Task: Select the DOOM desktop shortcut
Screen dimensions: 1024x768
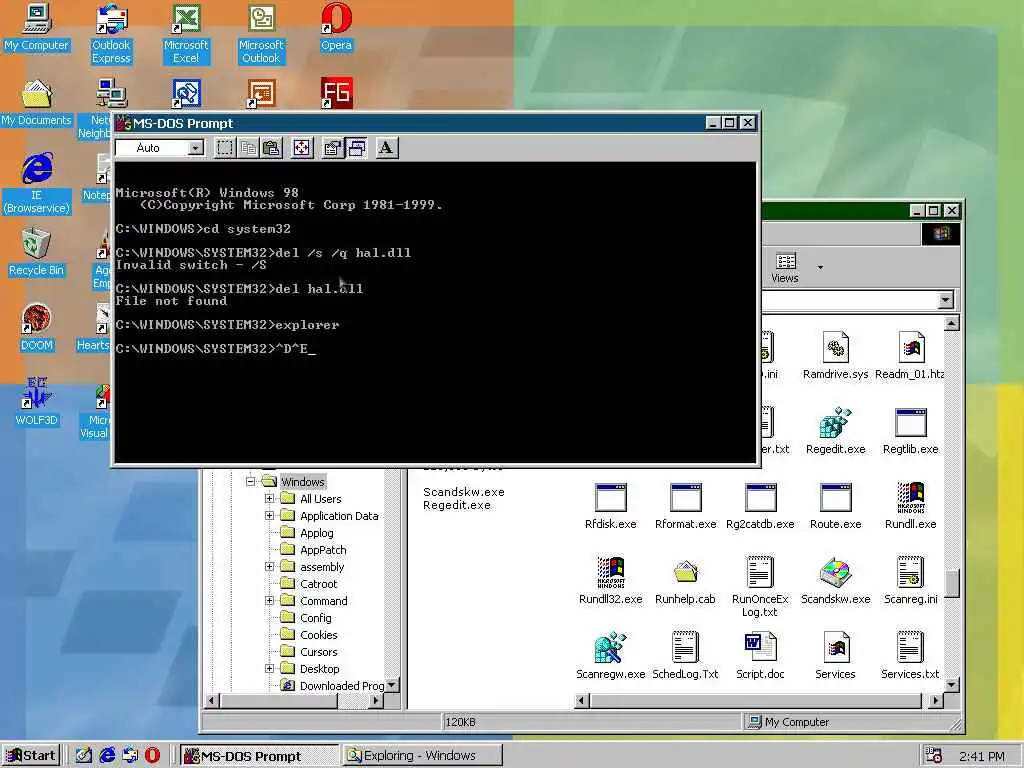Action: [x=36, y=328]
